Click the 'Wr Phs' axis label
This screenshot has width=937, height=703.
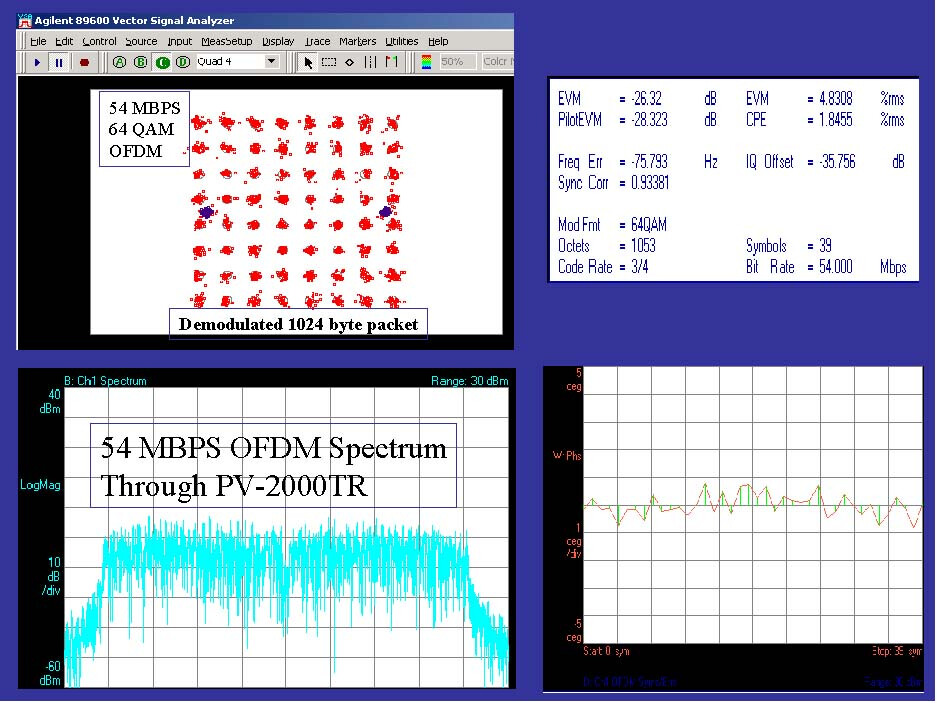coord(567,456)
